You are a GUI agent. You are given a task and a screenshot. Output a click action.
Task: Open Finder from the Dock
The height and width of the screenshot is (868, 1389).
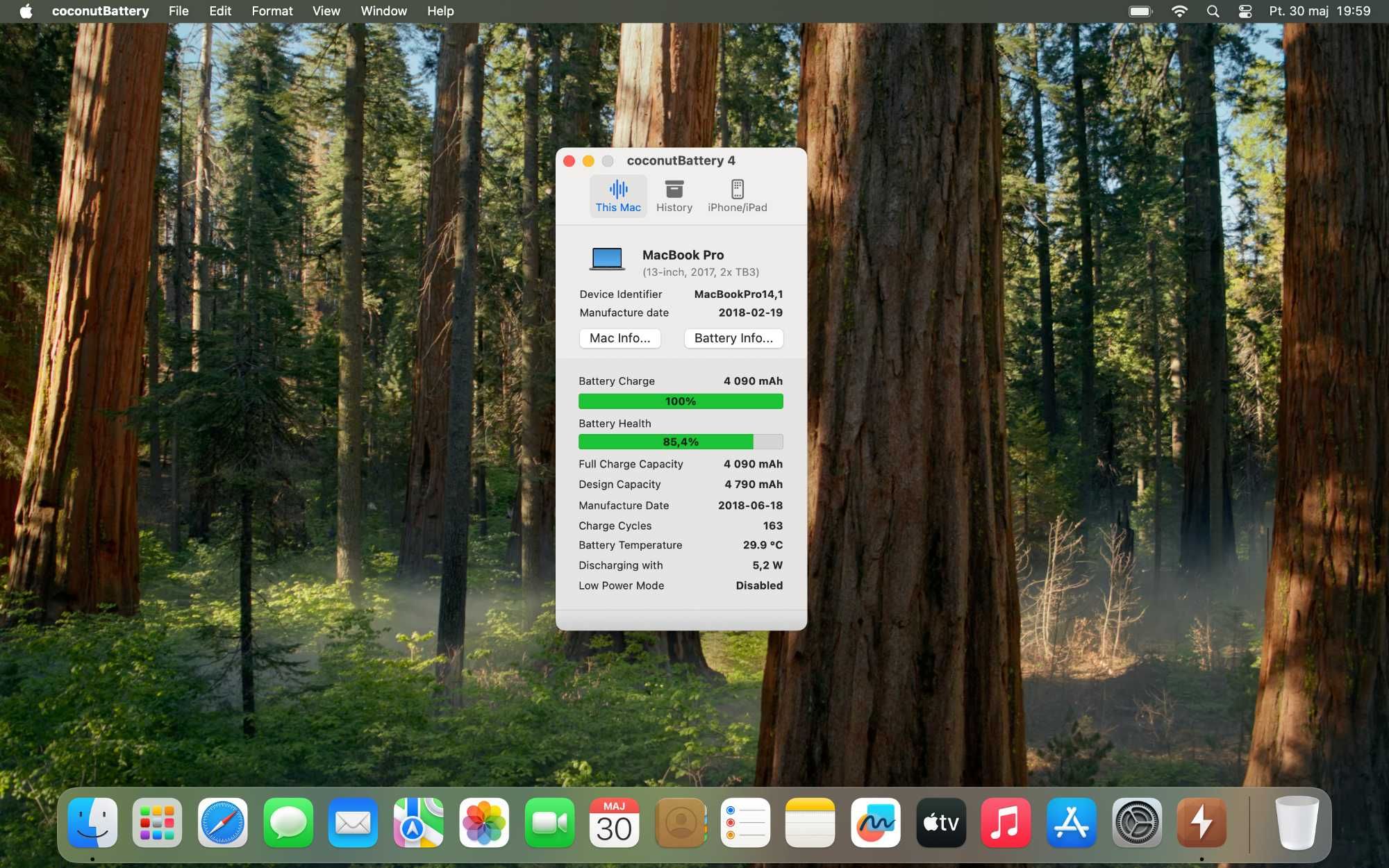tap(92, 823)
